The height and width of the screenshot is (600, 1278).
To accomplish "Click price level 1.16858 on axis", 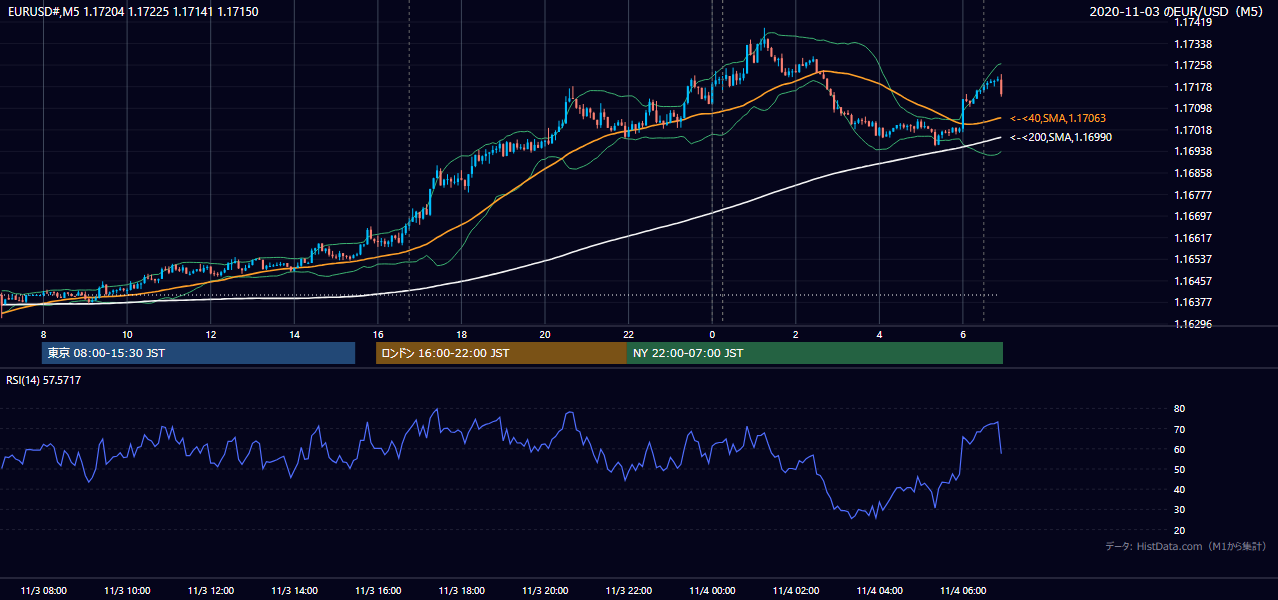I will (1193, 173).
